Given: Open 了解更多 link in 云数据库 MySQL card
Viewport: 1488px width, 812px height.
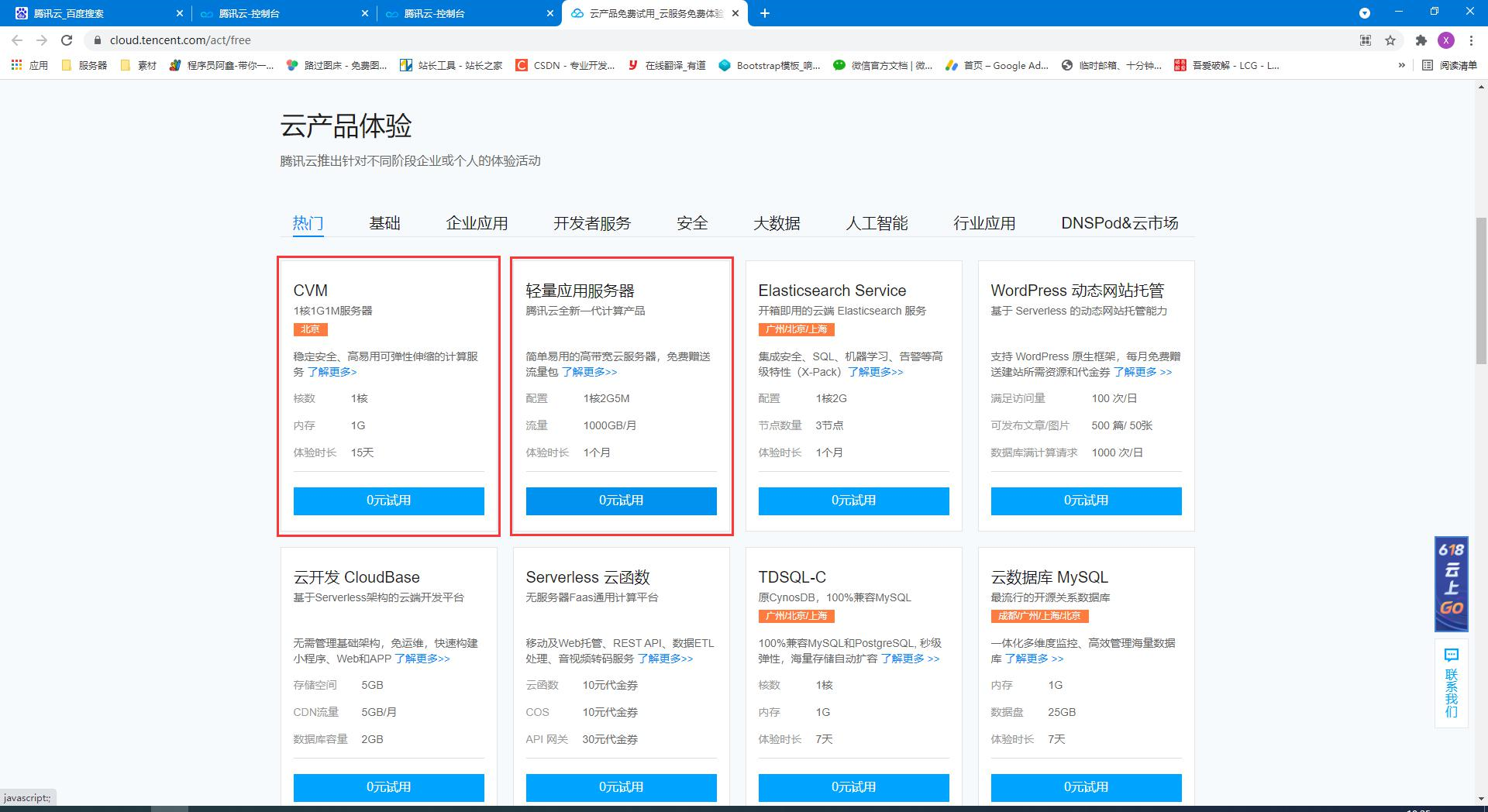Looking at the screenshot, I should point(1035,659).
